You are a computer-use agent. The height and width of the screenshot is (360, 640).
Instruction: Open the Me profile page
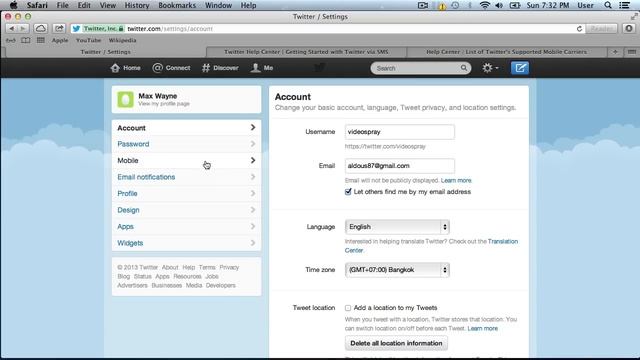tap(262, 68)
